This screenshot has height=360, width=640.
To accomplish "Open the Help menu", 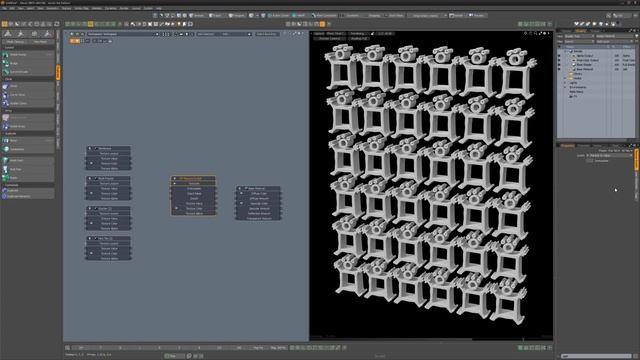I will pyautogui.click(x=158, y=8).
